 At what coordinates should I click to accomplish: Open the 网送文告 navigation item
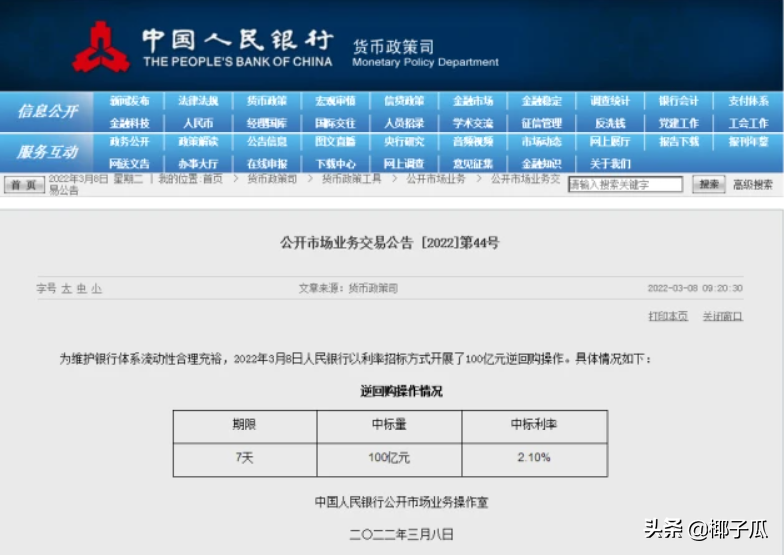[130, 164]
